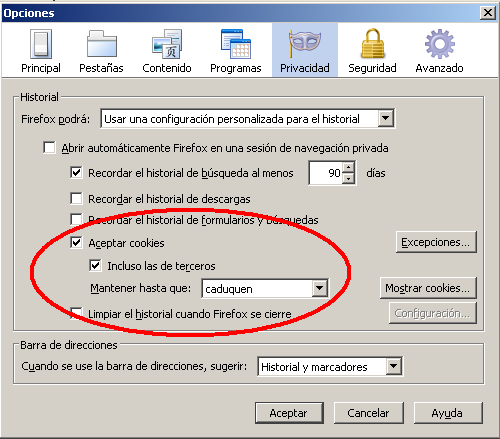Open the Avanzado gear icon
Image resolution: width=500 pixels, height=439 pixels.
(439, 44)
